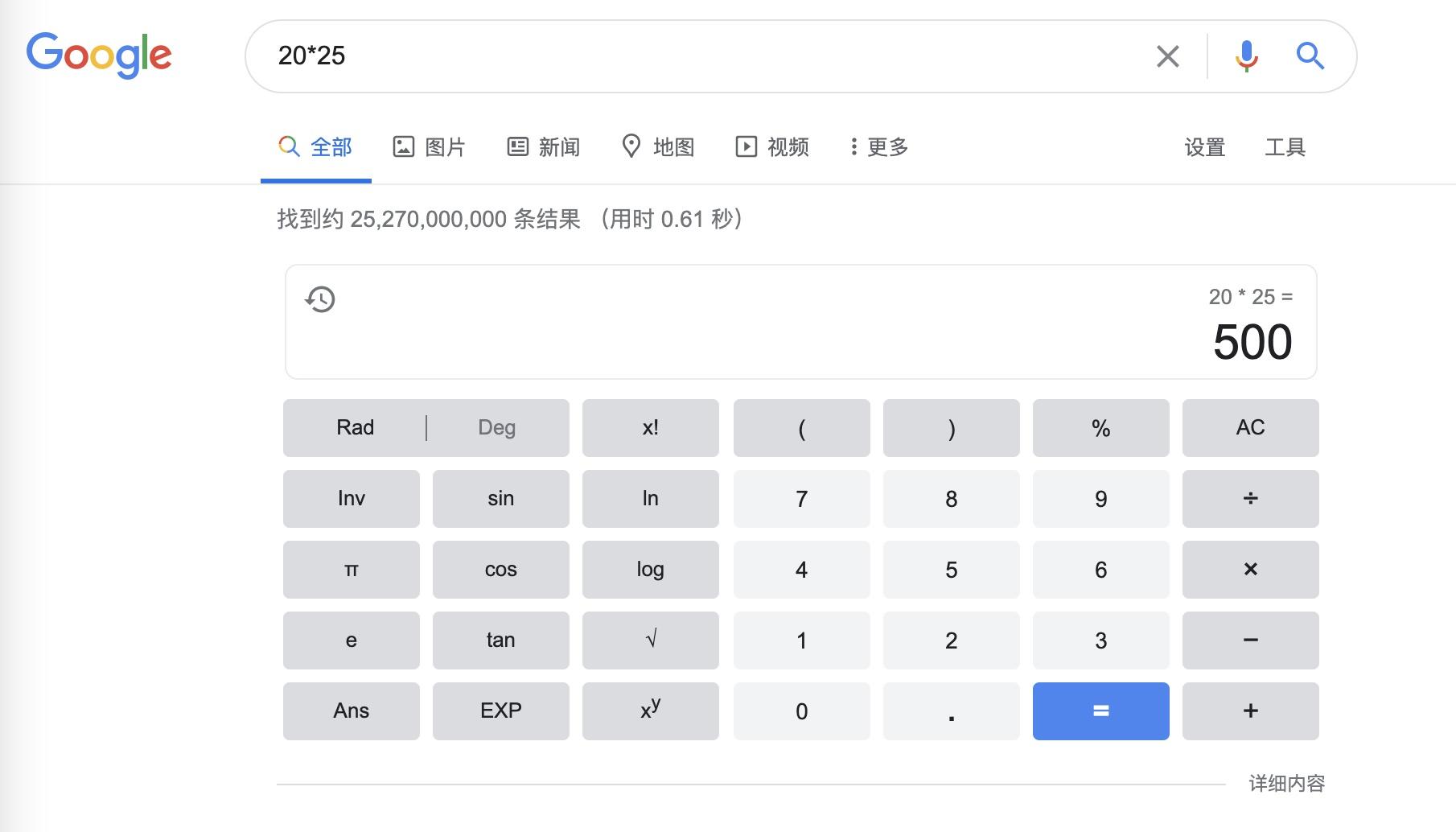Click the Ans previous answer key
Viewport: 1456px width, 832px height.
[x=352, y=711]
